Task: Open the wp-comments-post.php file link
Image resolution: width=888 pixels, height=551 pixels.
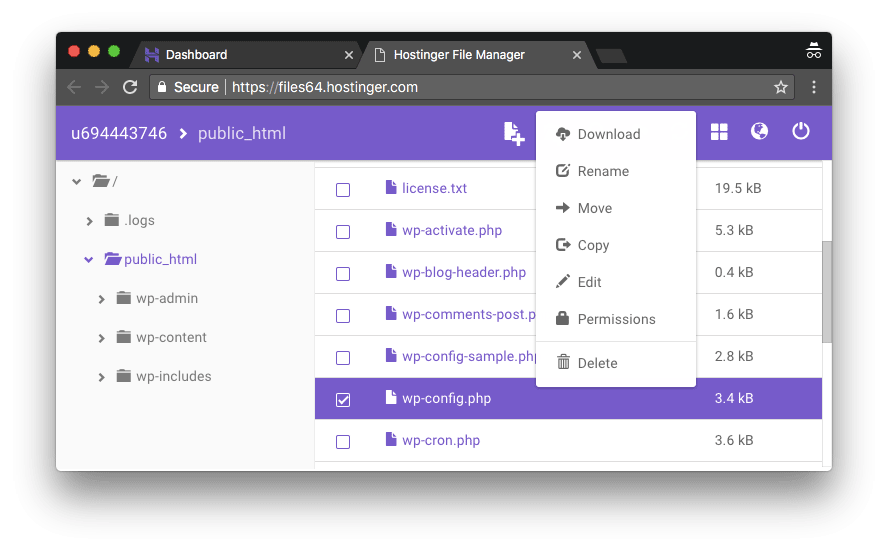Action: (x=469, y=314)
